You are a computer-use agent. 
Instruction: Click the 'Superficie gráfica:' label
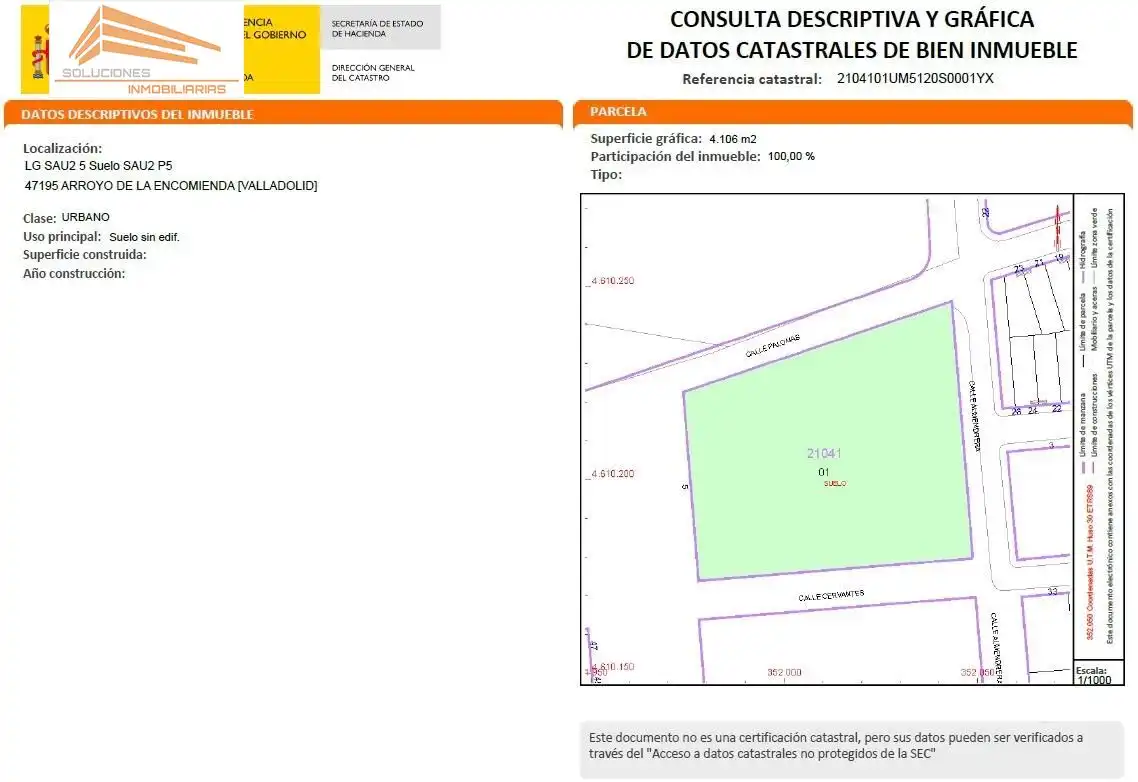pos(646,139)
